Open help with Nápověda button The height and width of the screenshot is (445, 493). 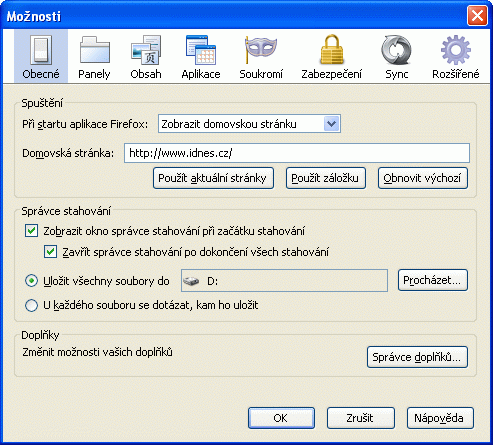(440, 418)
